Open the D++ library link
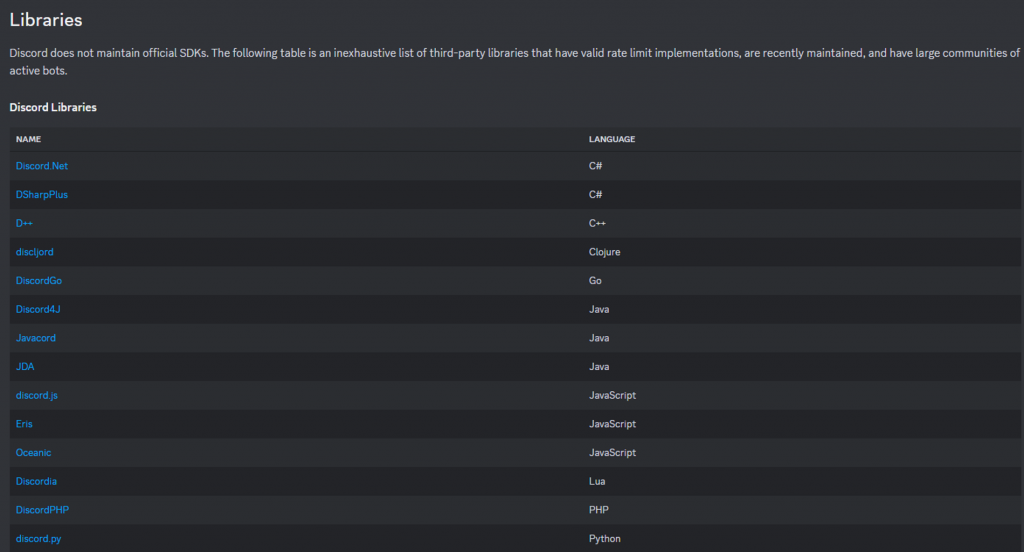This screenshot has height=552, width=1024. coord(24,223)
